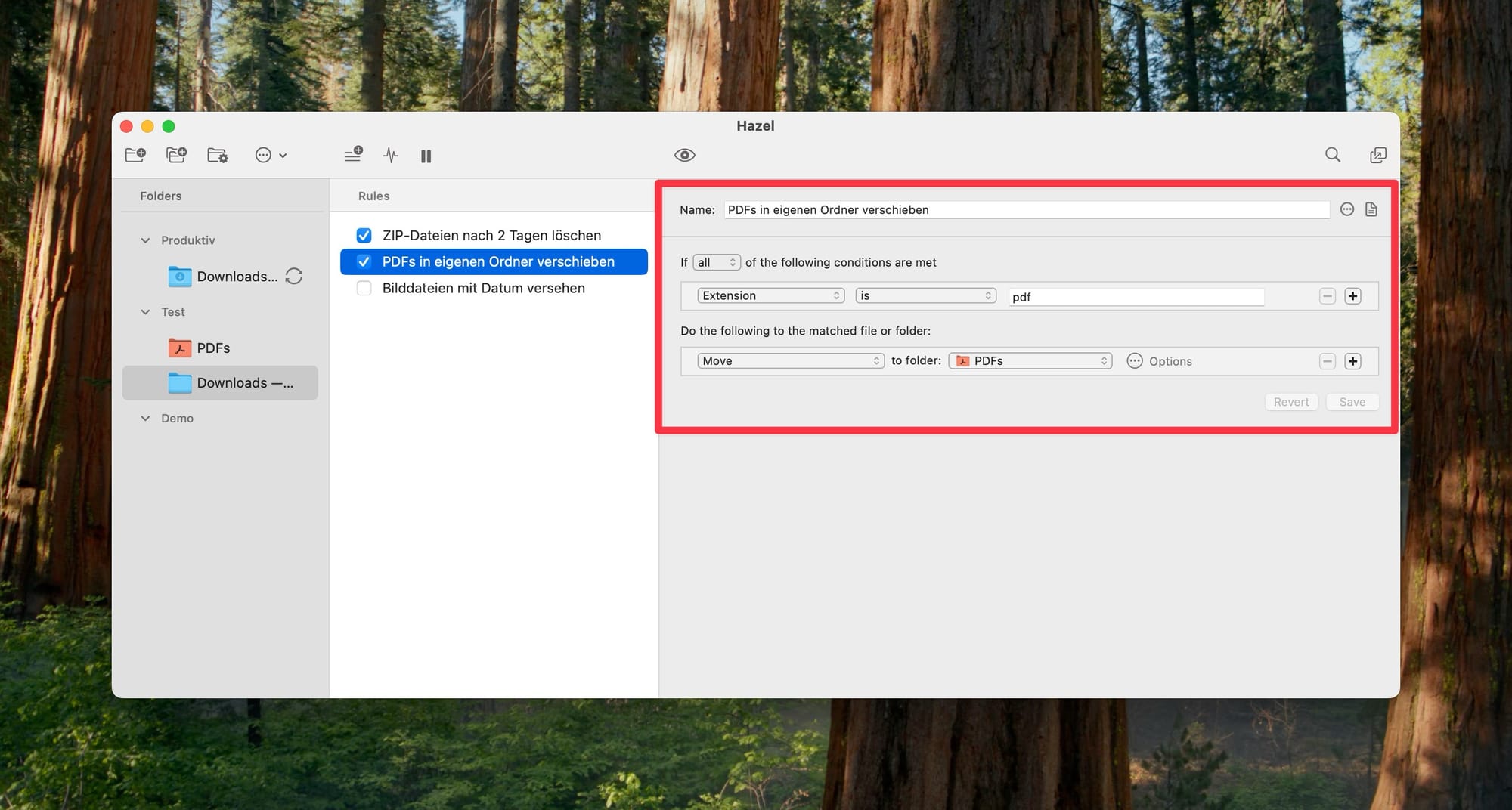The image size is (1512, 810).
Task: Click the eye preview icon
Action: point(684,155)
